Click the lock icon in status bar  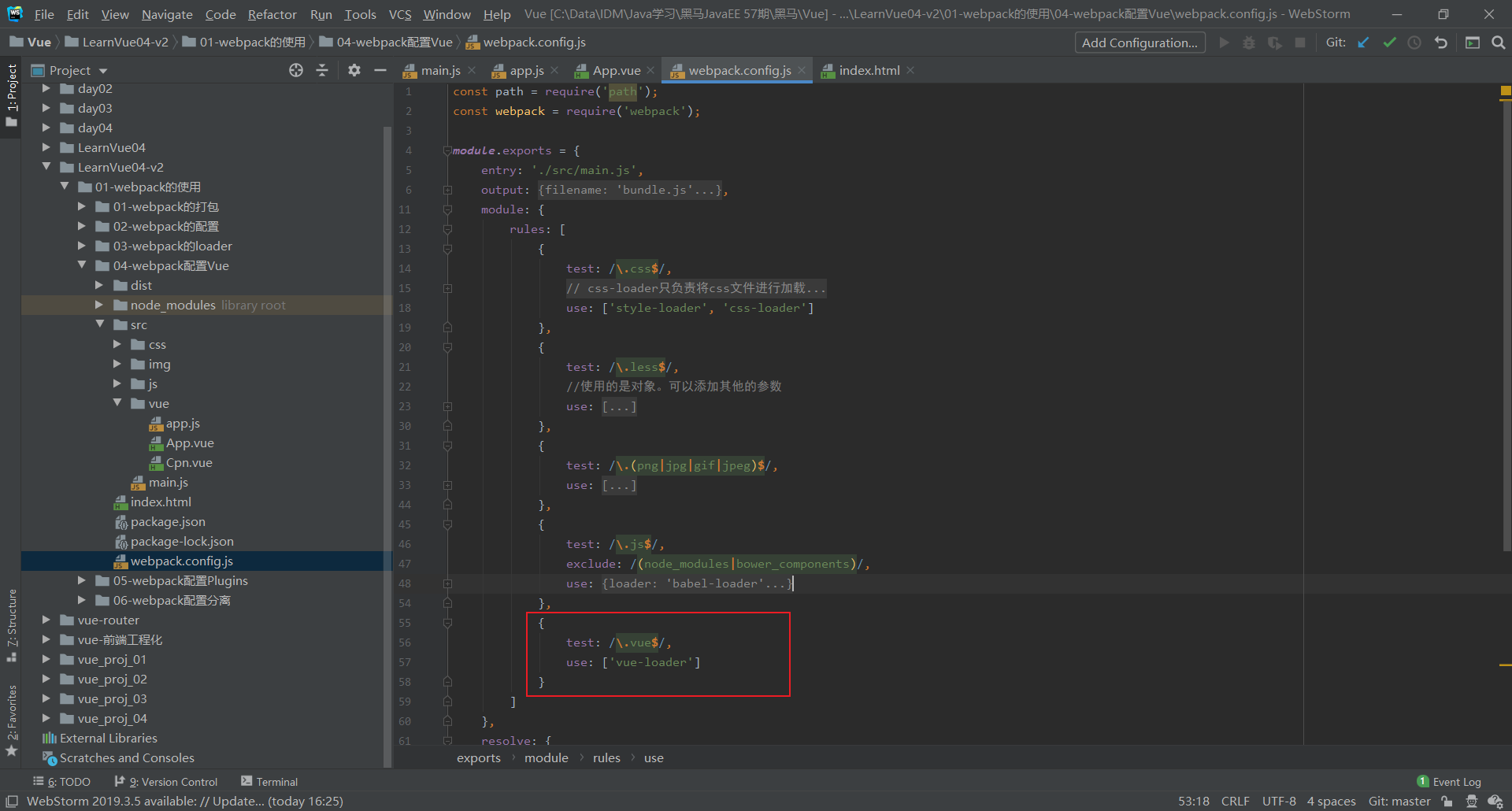coord(1447,801)
